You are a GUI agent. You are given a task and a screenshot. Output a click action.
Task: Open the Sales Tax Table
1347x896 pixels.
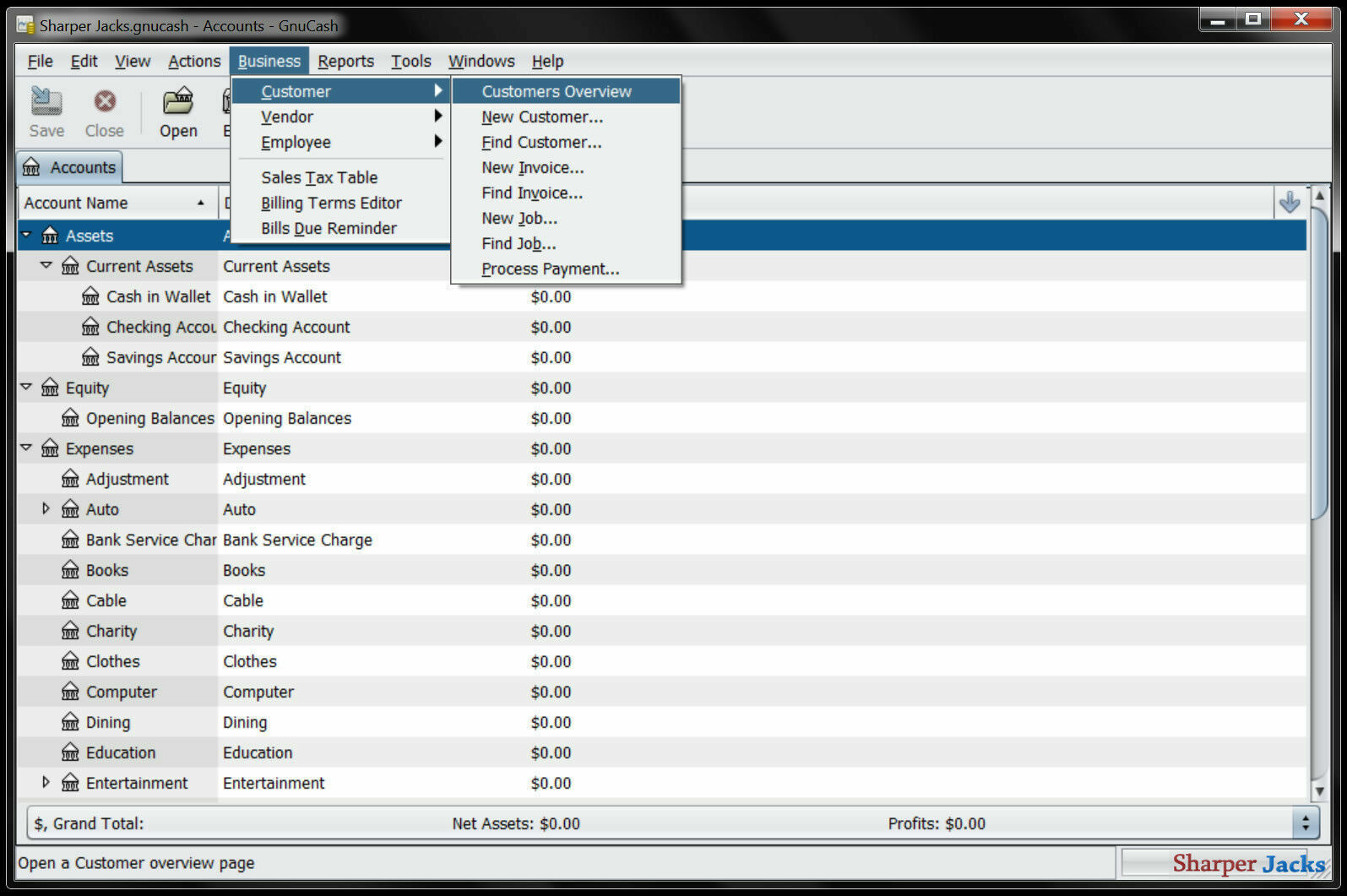(340, 177)
